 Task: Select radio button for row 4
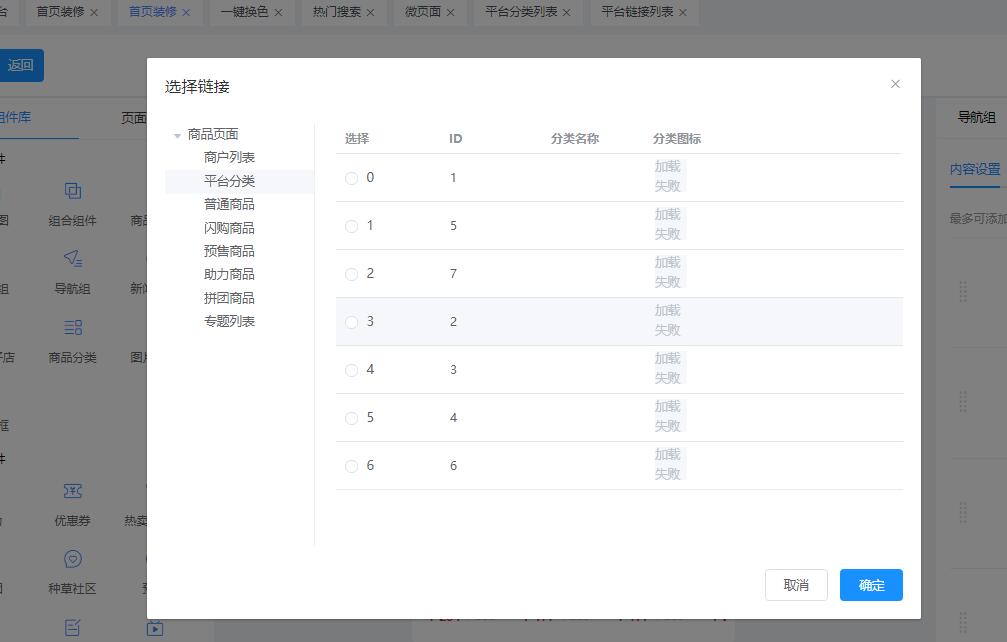351,370
